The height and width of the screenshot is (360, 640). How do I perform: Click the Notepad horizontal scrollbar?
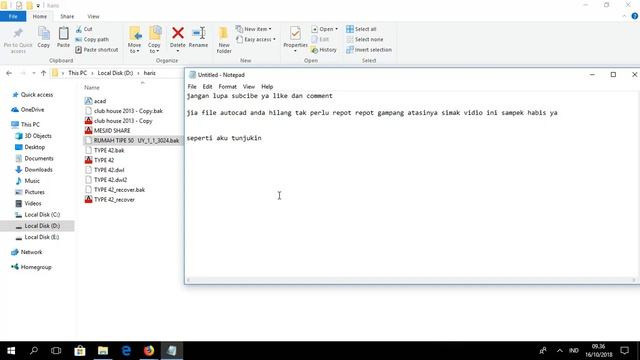pos(411,280)
